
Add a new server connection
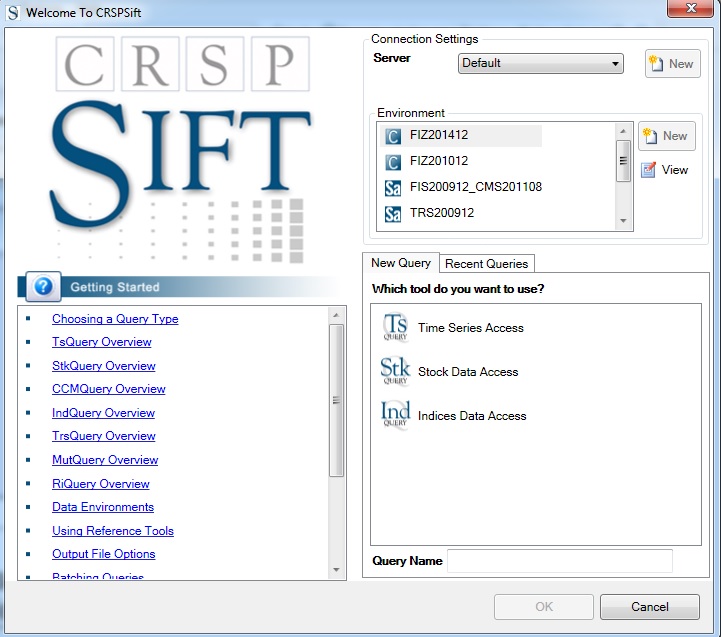[x=672, y=63]
